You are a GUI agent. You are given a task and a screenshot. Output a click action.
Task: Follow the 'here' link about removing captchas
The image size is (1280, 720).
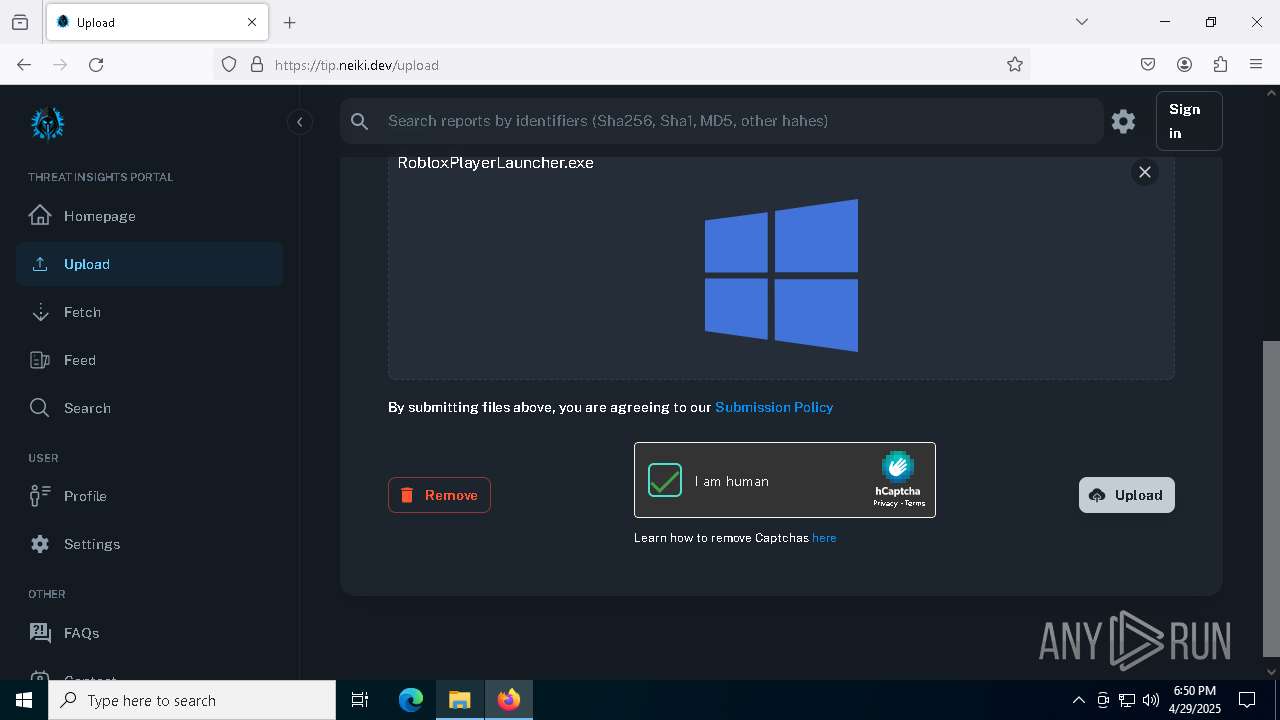tap(824, 538)
